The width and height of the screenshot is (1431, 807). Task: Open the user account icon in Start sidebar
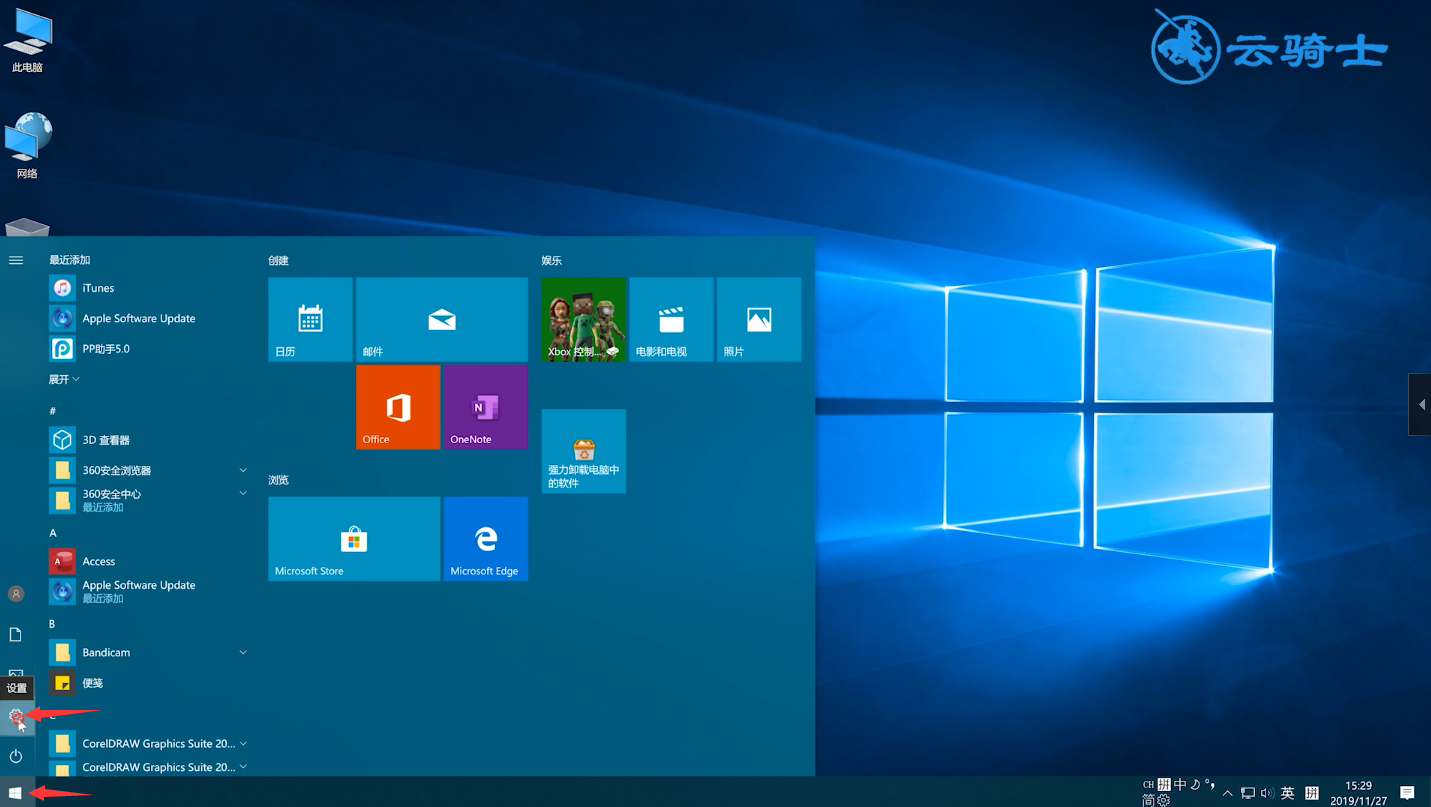pyautogui.click(x=16, y=594)
